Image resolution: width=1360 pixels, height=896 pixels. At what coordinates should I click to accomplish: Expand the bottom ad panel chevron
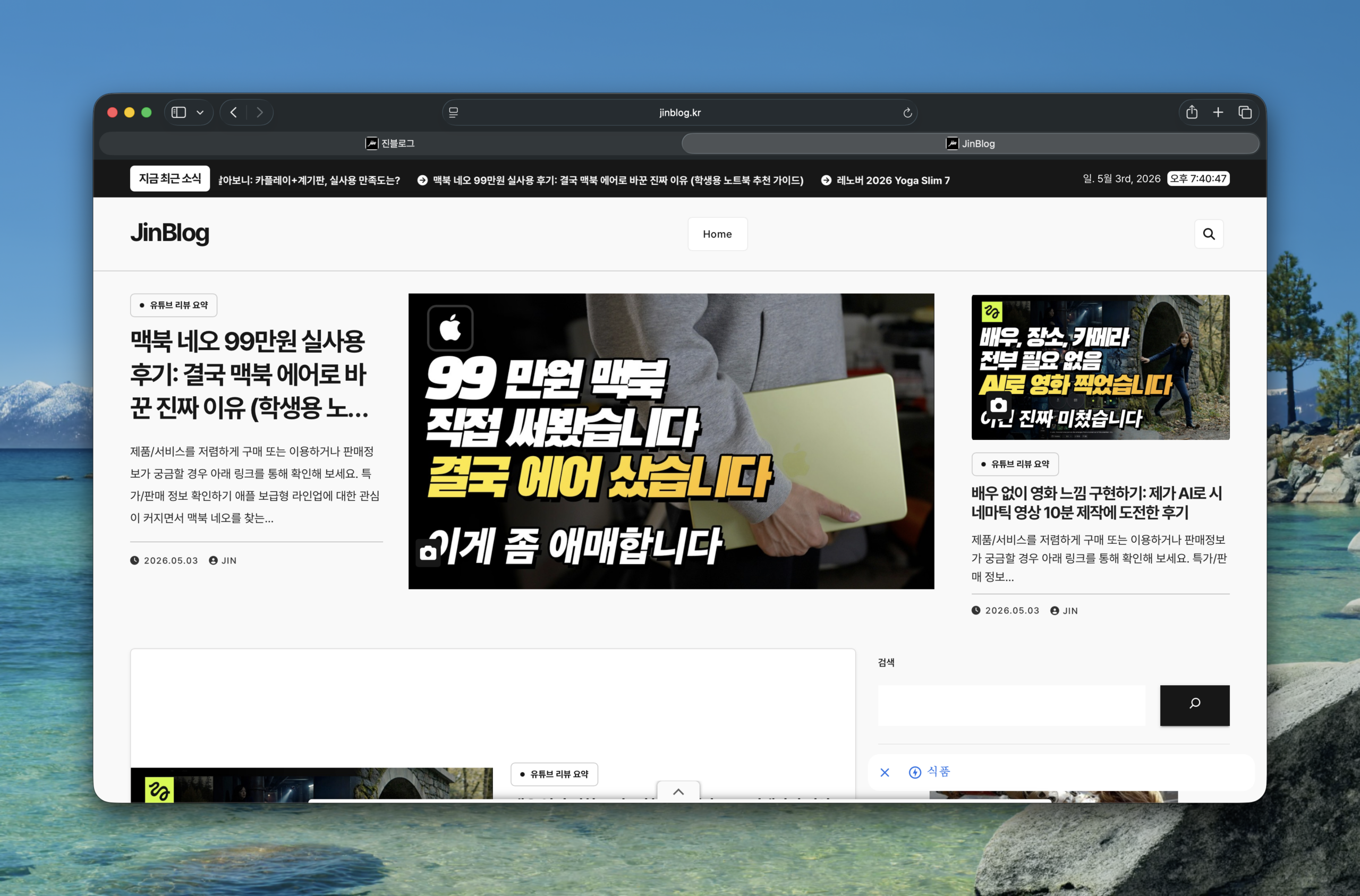click(x=678, y=791)
